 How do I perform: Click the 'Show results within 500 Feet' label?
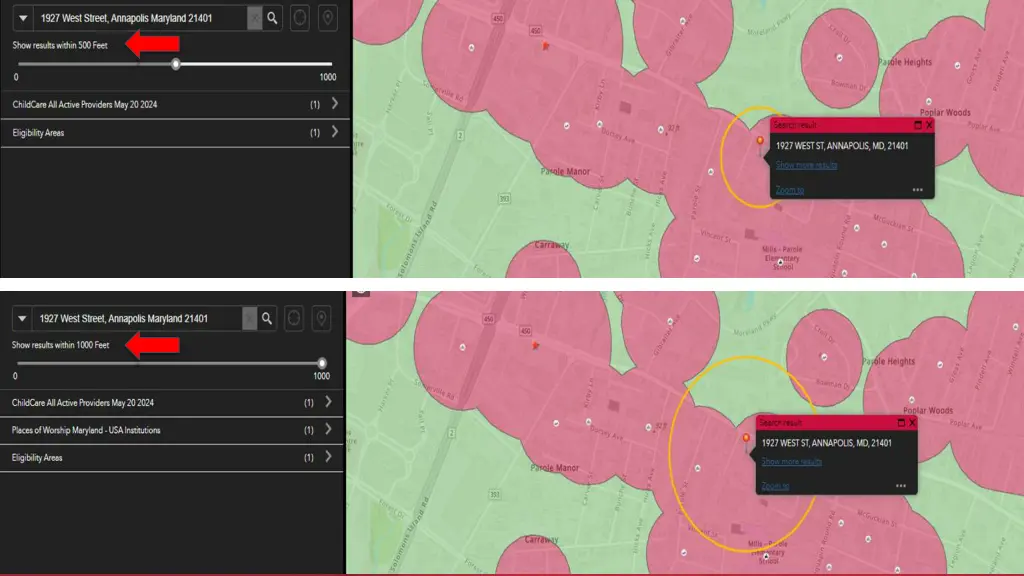pyautogui.click(x=60, y=45)
